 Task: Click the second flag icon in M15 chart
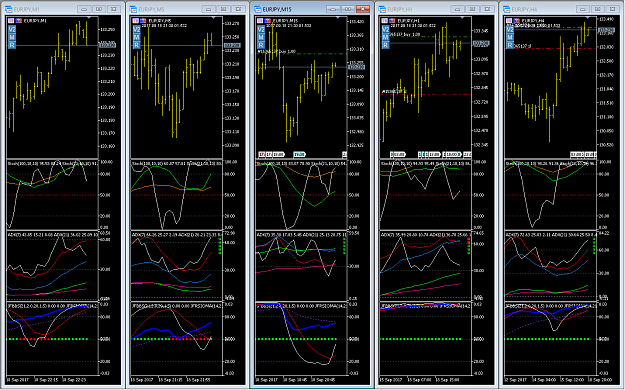point(267,21)
